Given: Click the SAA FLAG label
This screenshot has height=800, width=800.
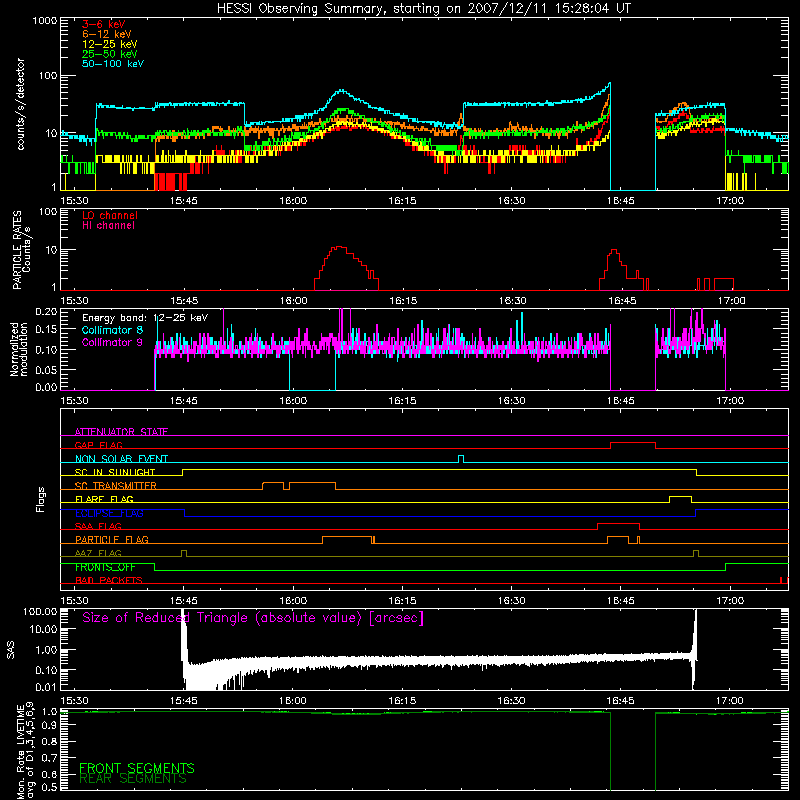Looking at the screenshot, I should pos(98,526).
